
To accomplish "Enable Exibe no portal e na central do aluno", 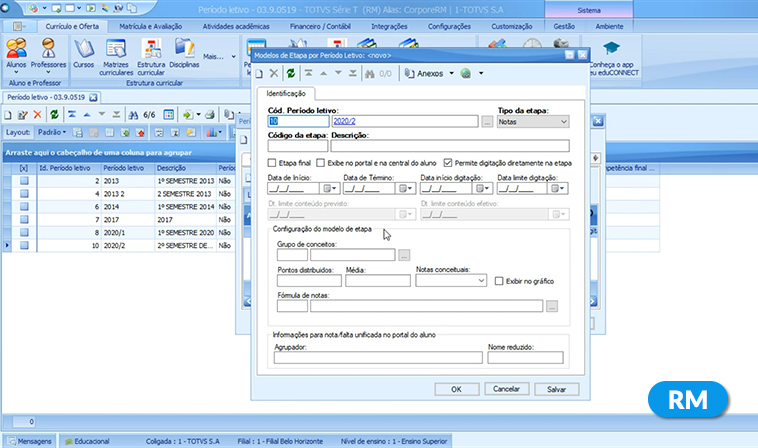I will 321,162.
